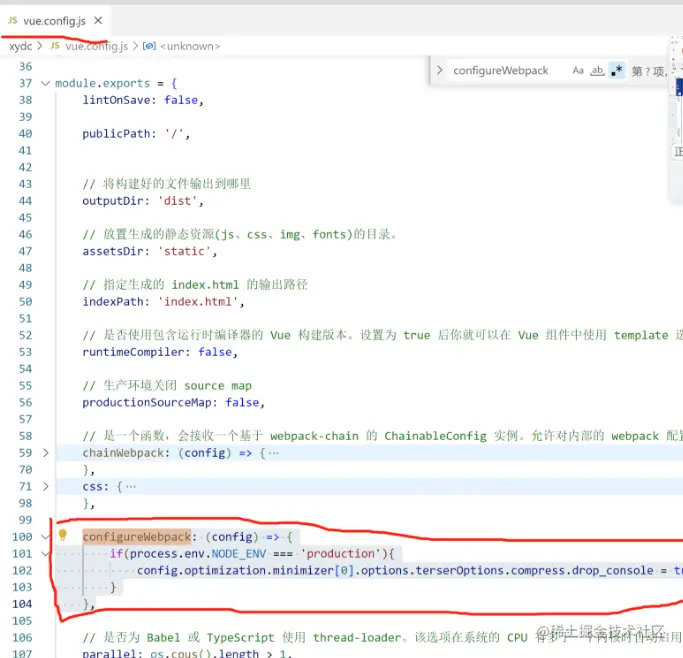Click line number 100 in gutter

point(22,537)
